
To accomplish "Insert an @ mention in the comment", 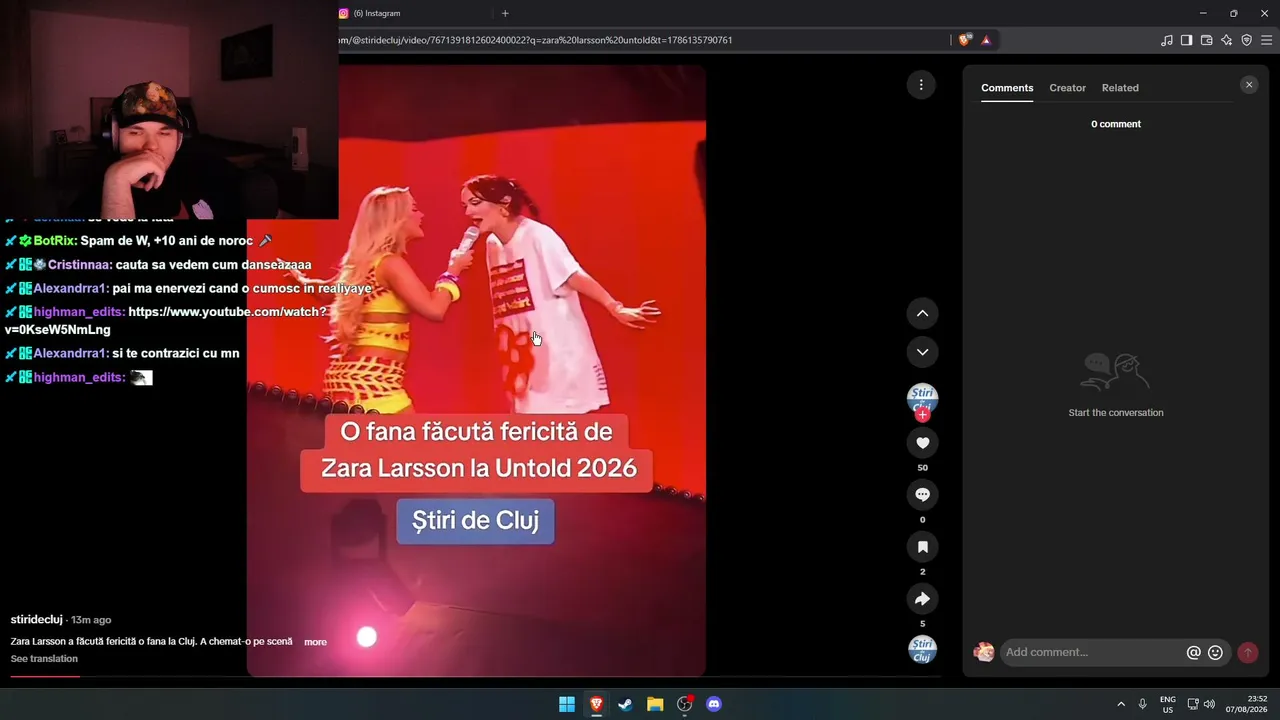I will 1193,652.
